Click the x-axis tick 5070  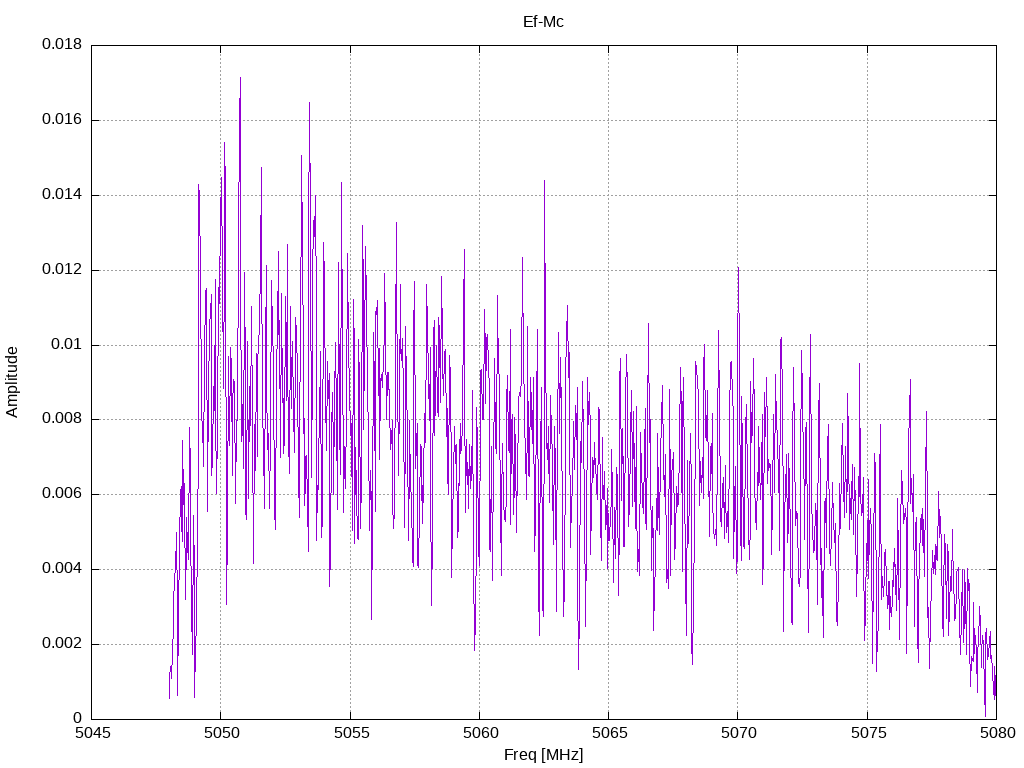739,733
